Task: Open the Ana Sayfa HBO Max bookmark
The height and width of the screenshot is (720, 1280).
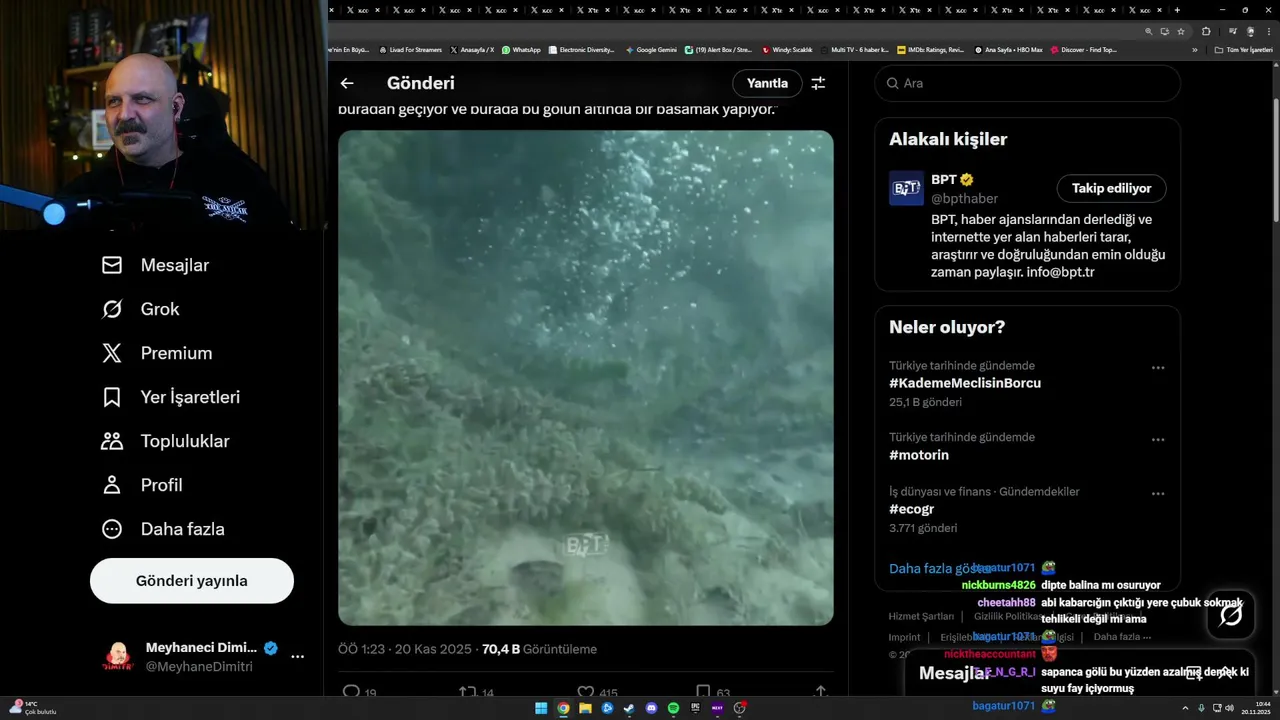Action: 1008,49
